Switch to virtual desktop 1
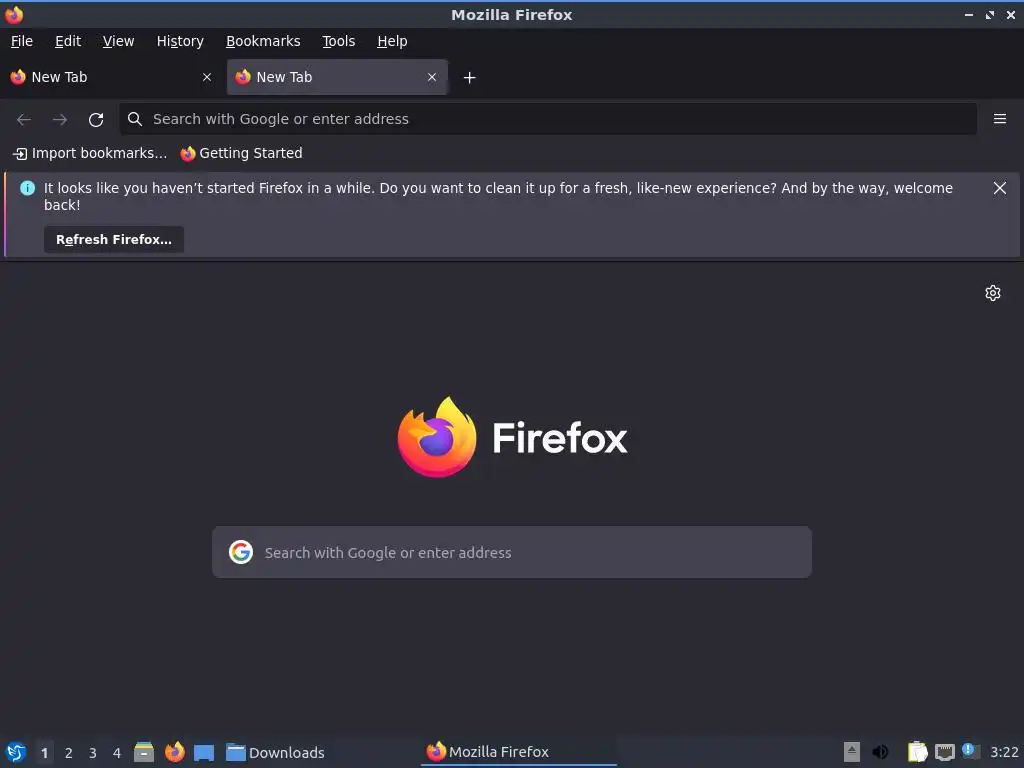The height and width of the screenshot is (768, 1024). [44, 753]
